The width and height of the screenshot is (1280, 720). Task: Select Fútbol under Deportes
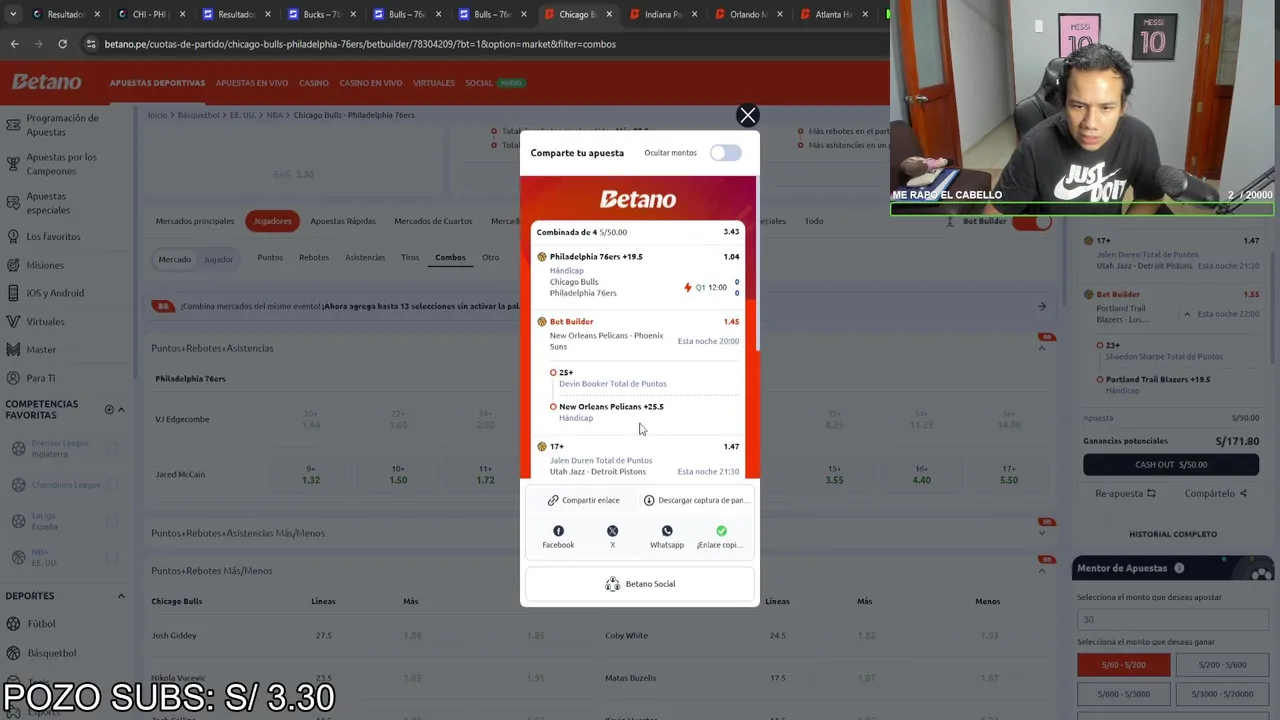point(41,624)
